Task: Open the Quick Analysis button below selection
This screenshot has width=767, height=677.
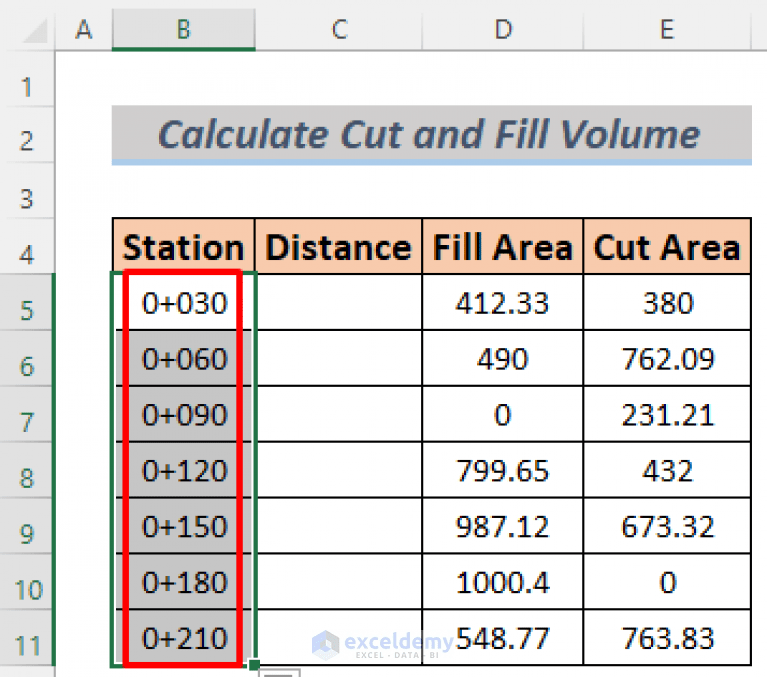Action: (x=279, y=673)
